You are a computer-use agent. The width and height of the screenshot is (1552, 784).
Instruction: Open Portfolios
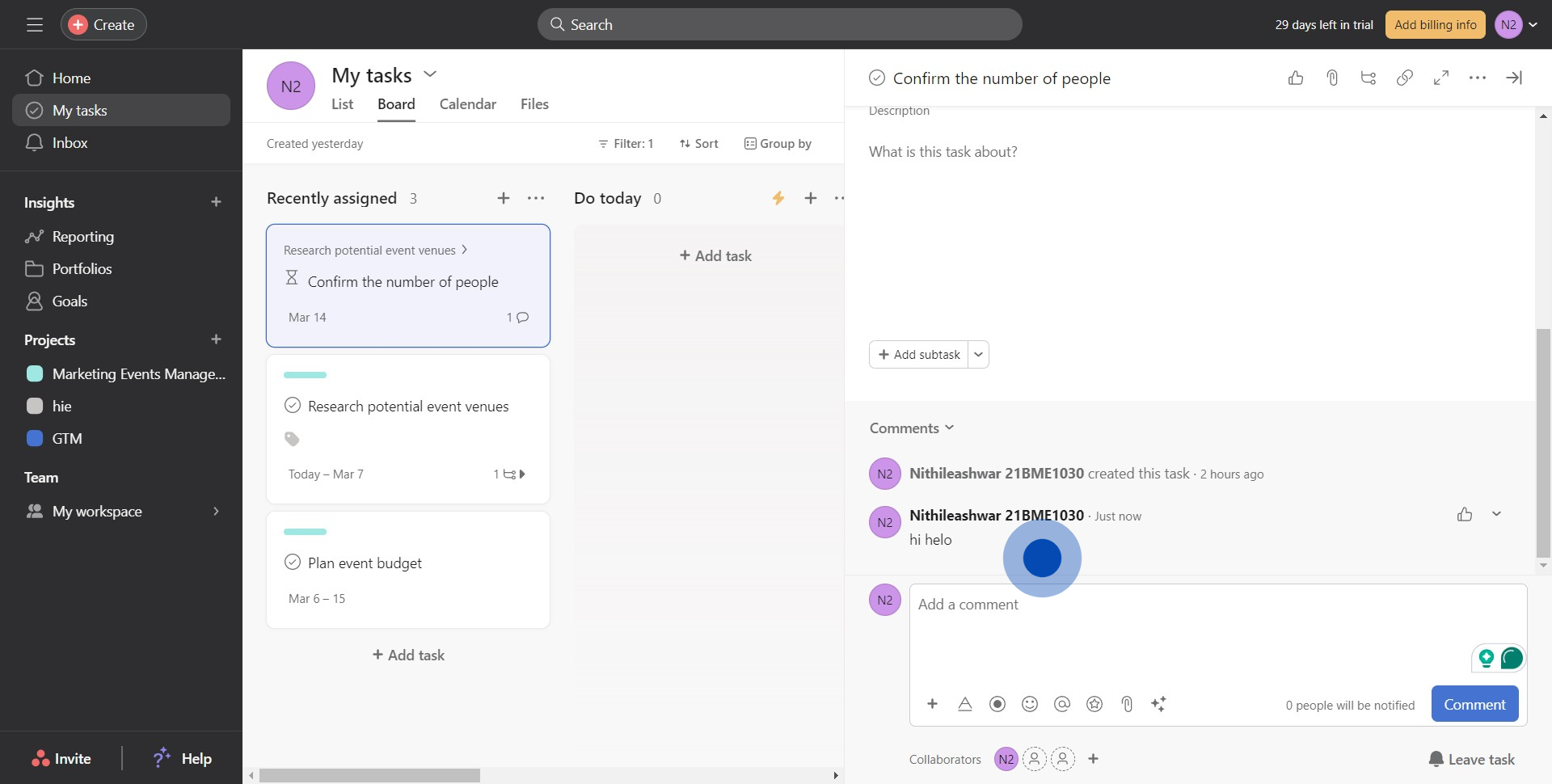(x=121, y=269)
